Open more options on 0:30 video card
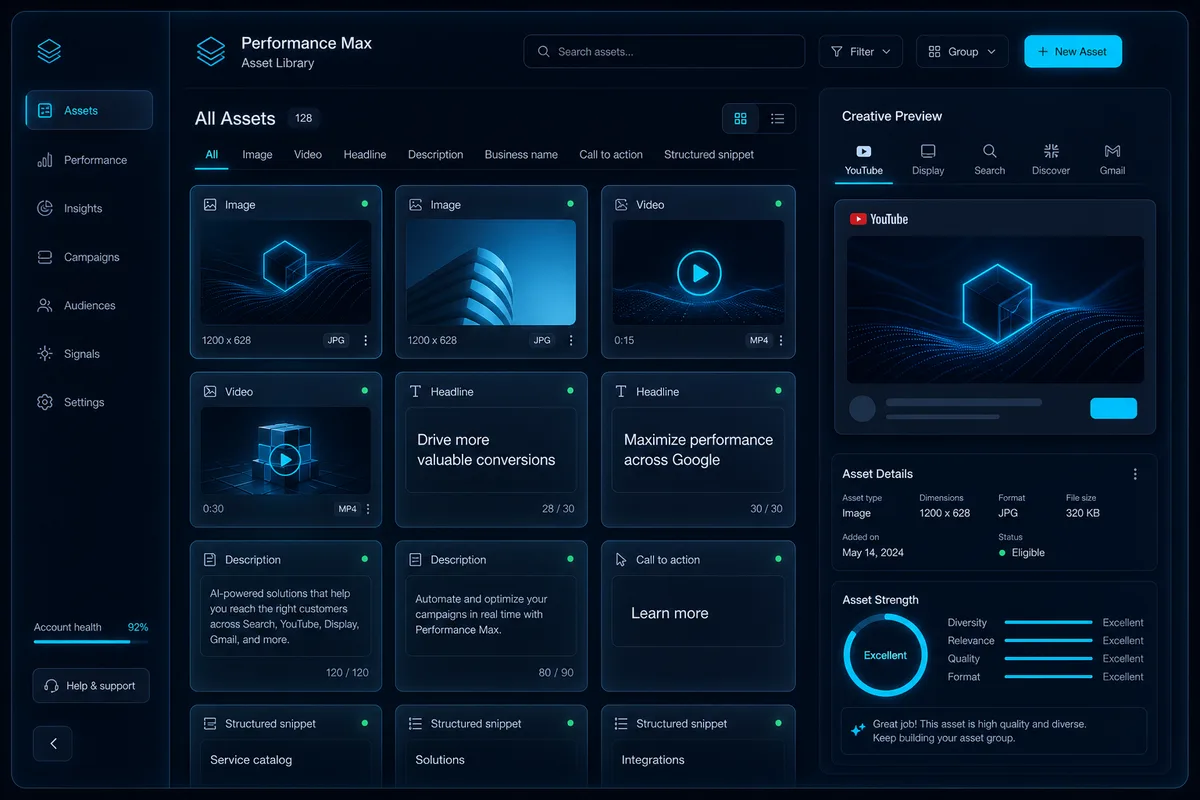1200x800 pixels. click(368, 509)
